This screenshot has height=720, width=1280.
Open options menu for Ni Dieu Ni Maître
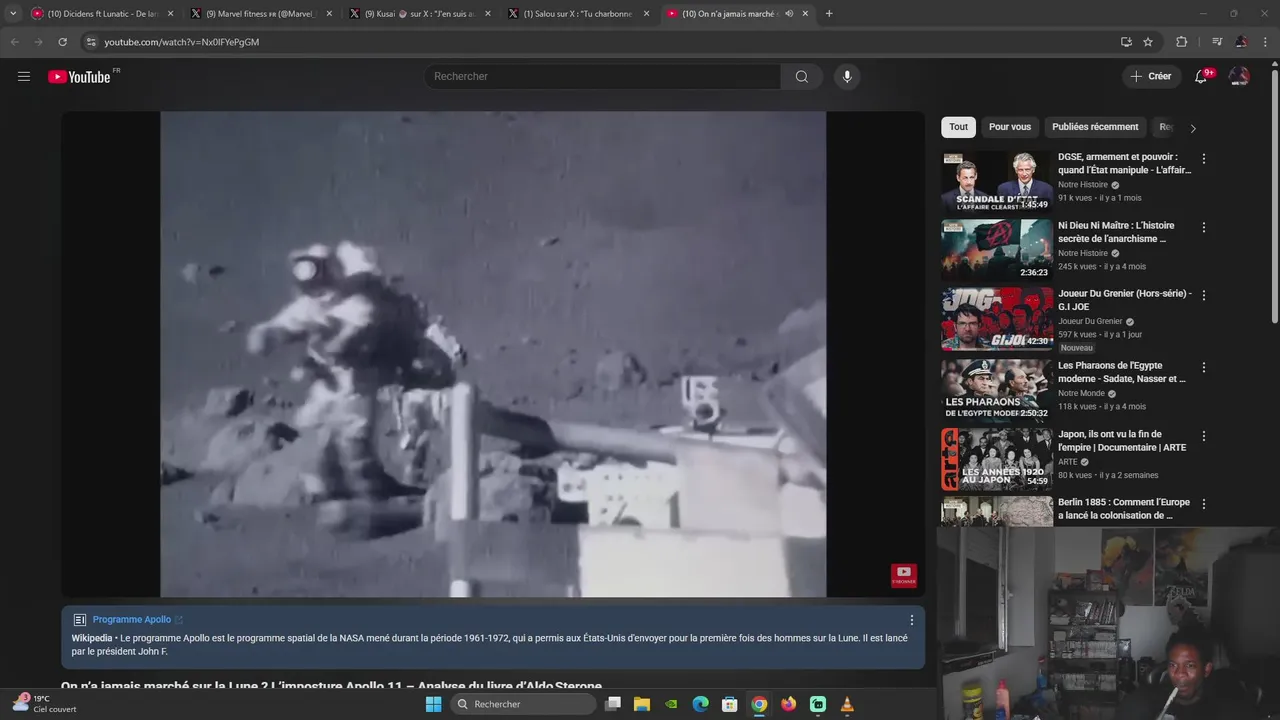click(1204, 228)
